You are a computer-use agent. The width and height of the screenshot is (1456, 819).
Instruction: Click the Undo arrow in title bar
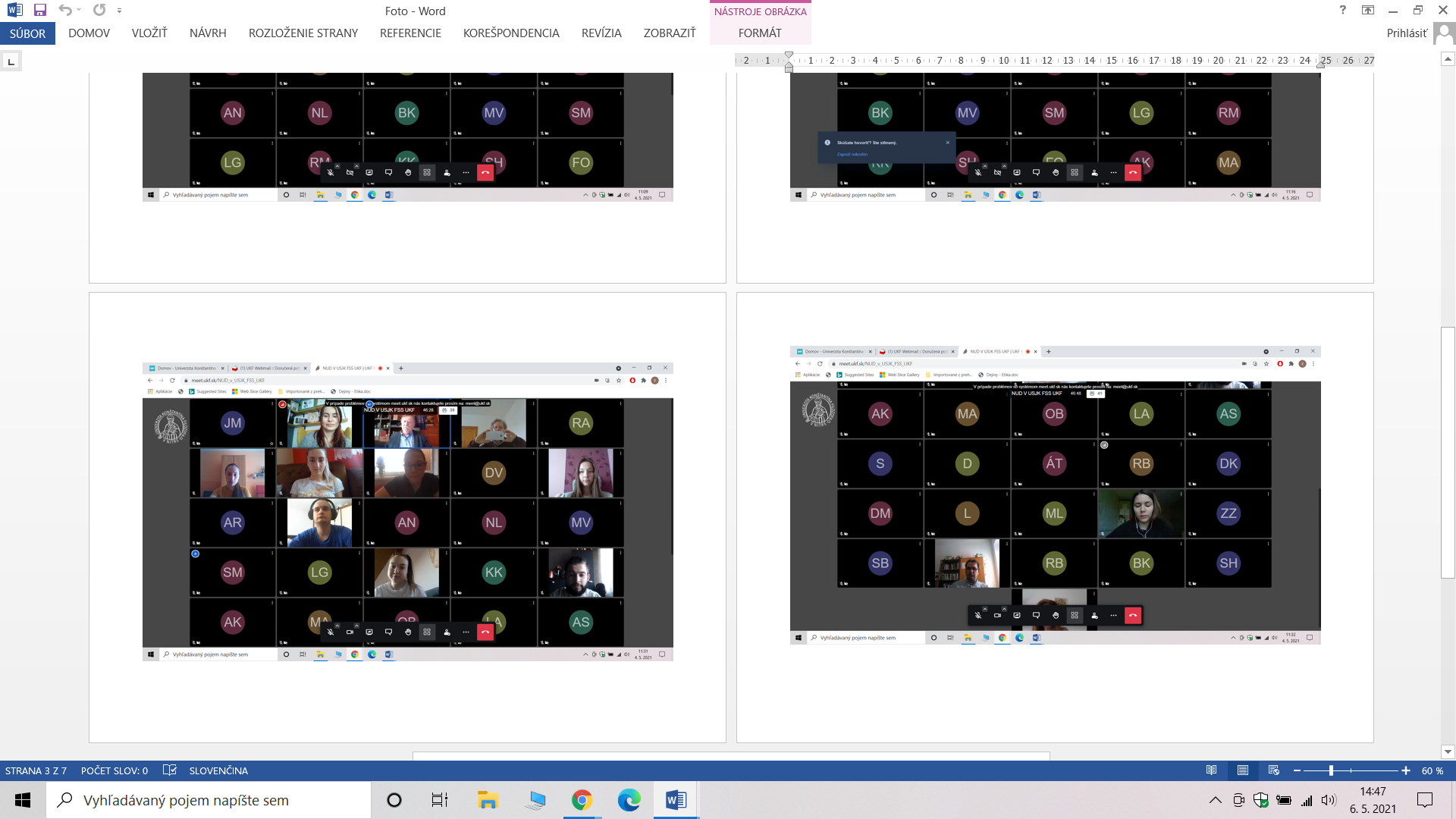[65, 11]
